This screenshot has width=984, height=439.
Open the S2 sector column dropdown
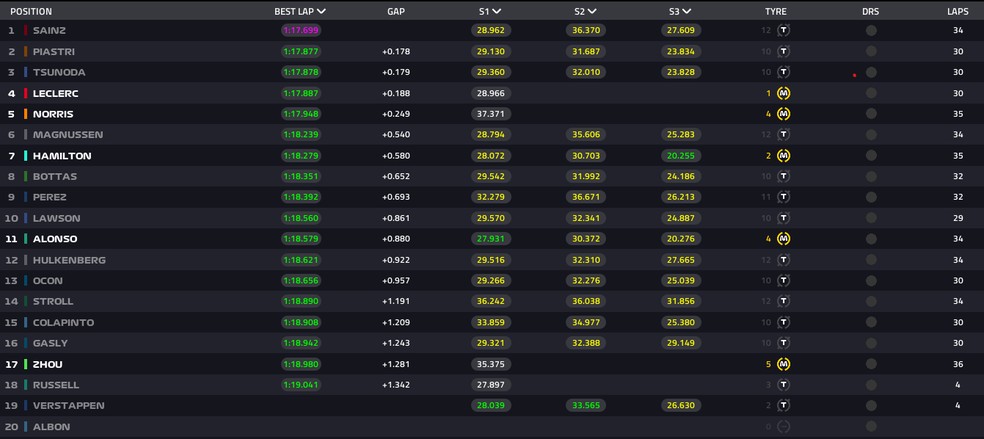pyautogui.click(x=585, y=11)
